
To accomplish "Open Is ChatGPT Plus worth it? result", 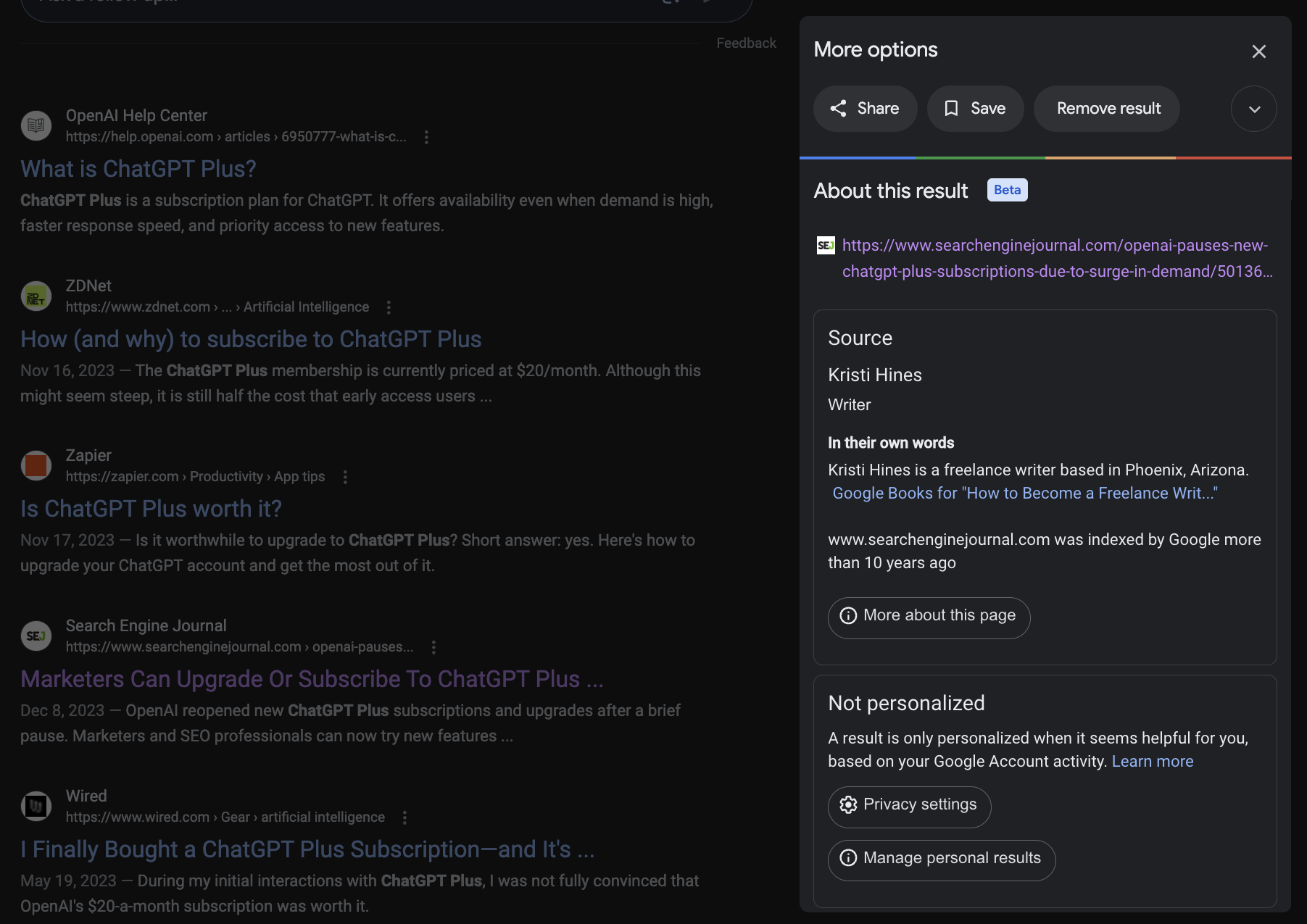I will [151, 508].
